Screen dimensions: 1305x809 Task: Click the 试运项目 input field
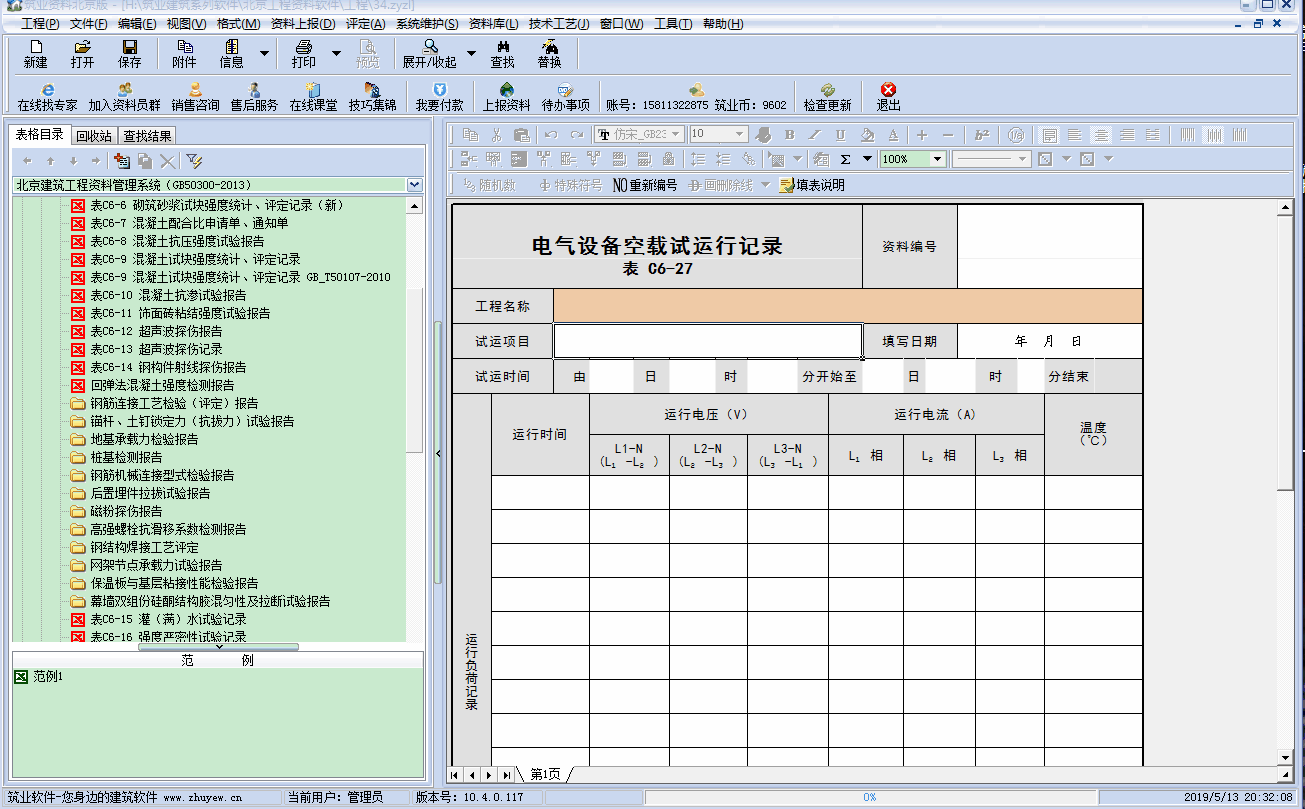click(707, 340)
